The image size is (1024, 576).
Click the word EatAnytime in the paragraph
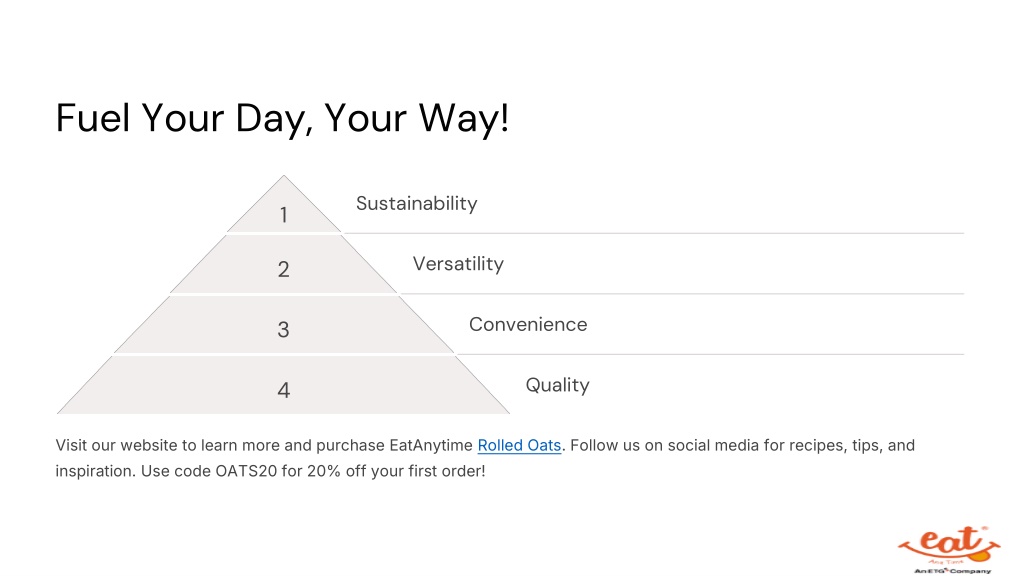[431, 445]
